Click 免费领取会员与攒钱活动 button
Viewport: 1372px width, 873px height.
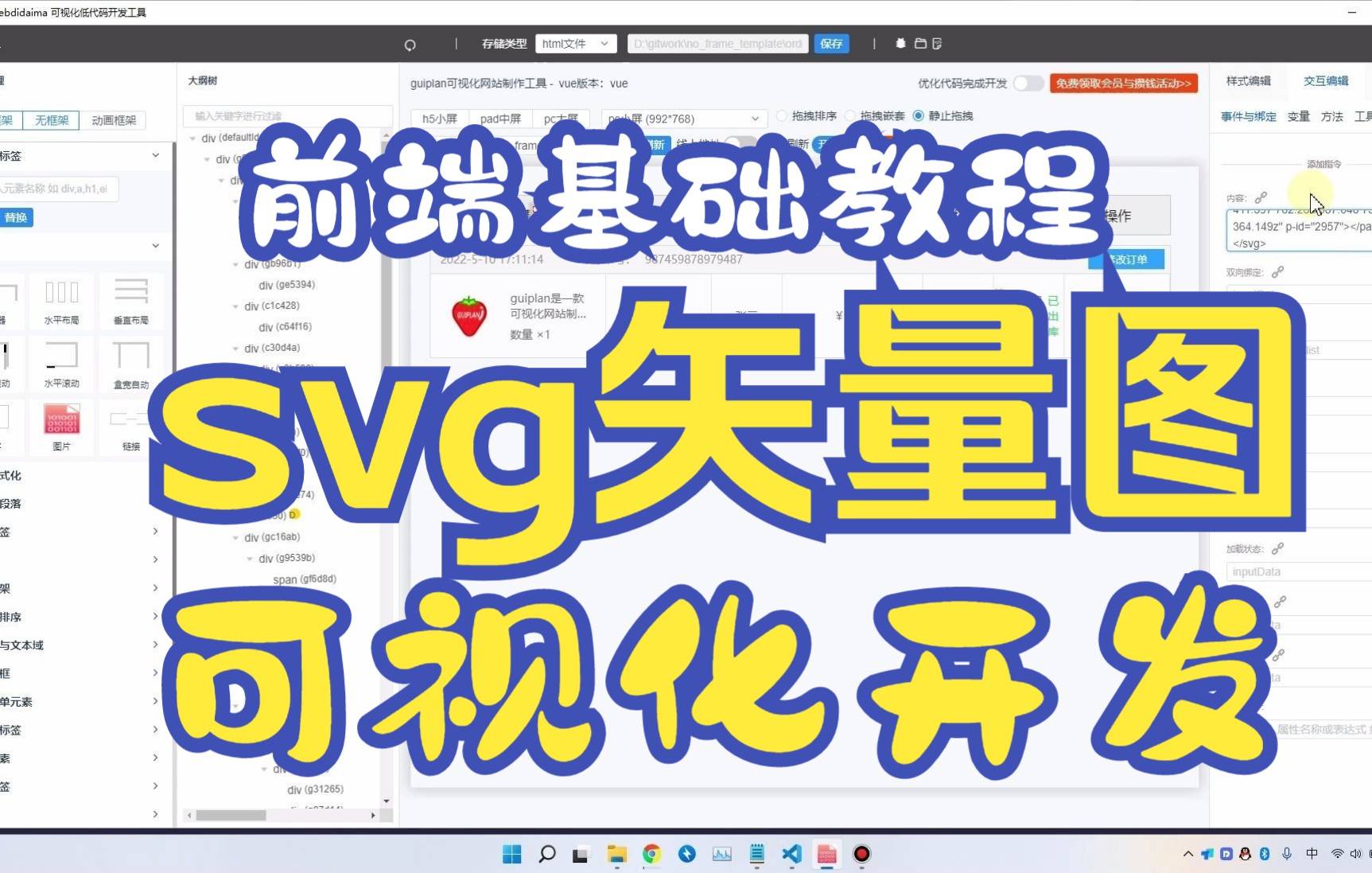(1123, 84)
